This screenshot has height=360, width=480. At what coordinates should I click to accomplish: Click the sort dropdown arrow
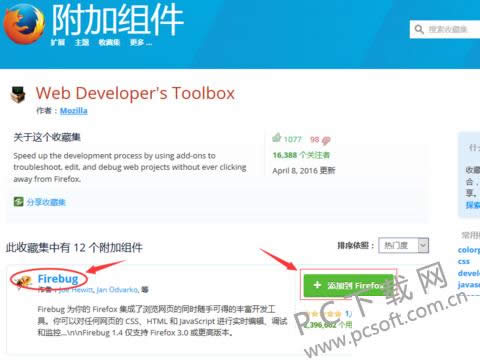coord(423,246)
